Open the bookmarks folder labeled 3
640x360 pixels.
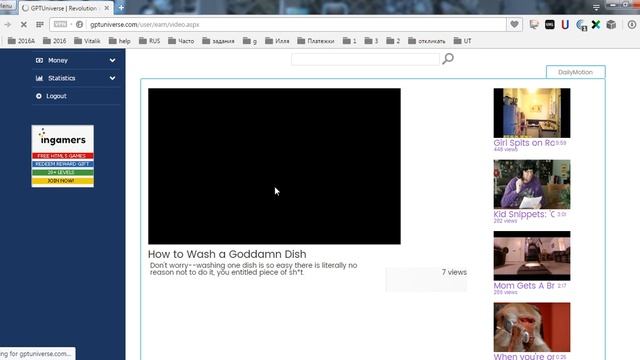(371, 41)
